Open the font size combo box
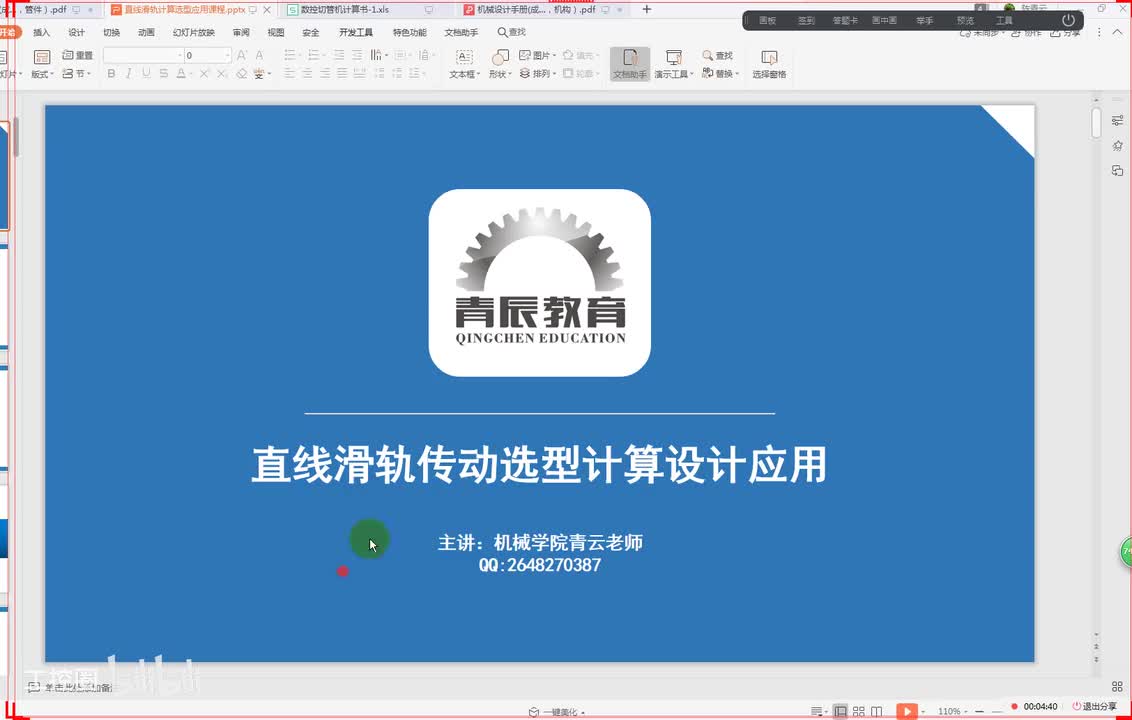1132x720 pixels. (207, 55)
